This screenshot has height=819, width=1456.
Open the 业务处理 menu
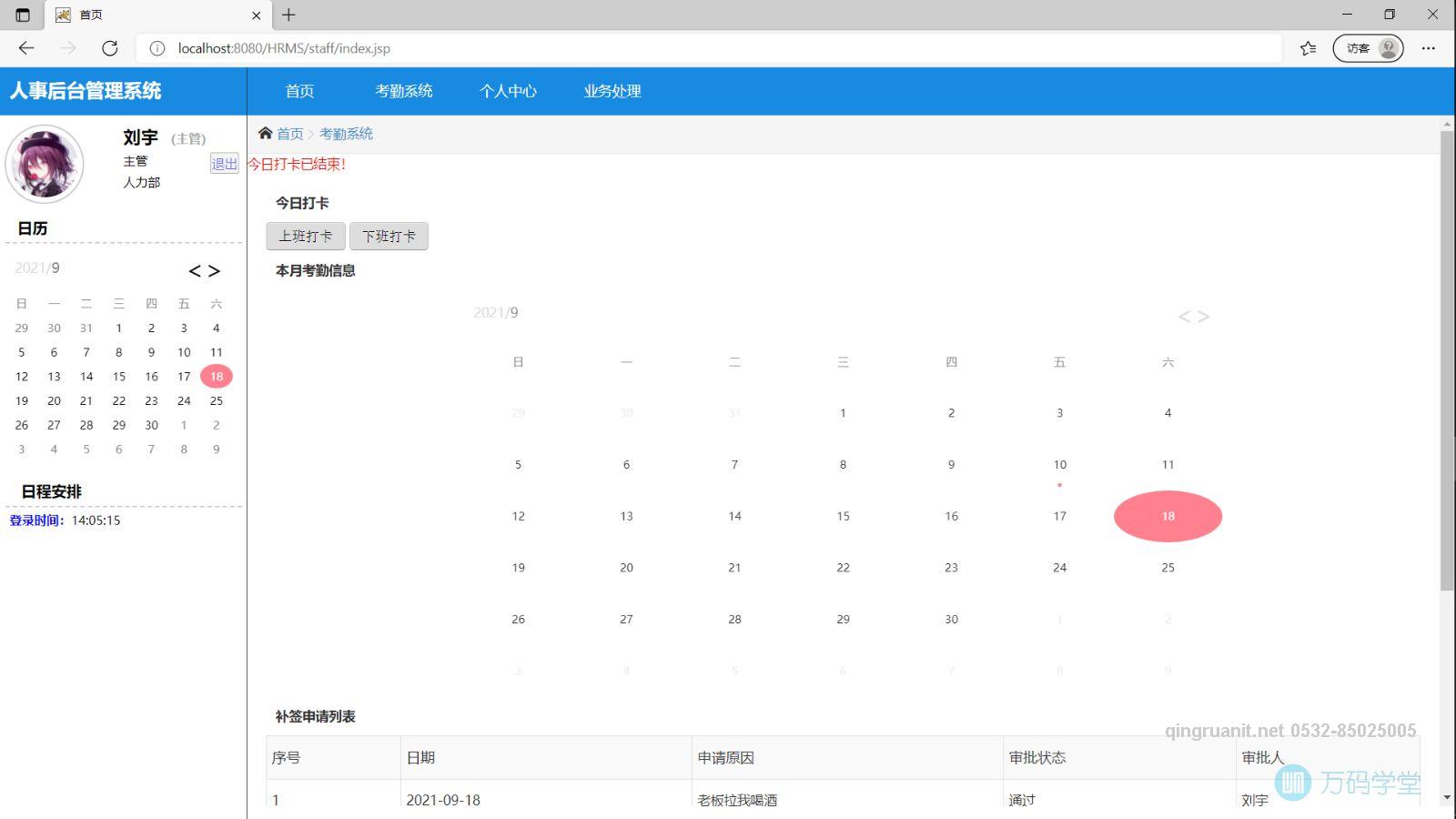(611, 91)
